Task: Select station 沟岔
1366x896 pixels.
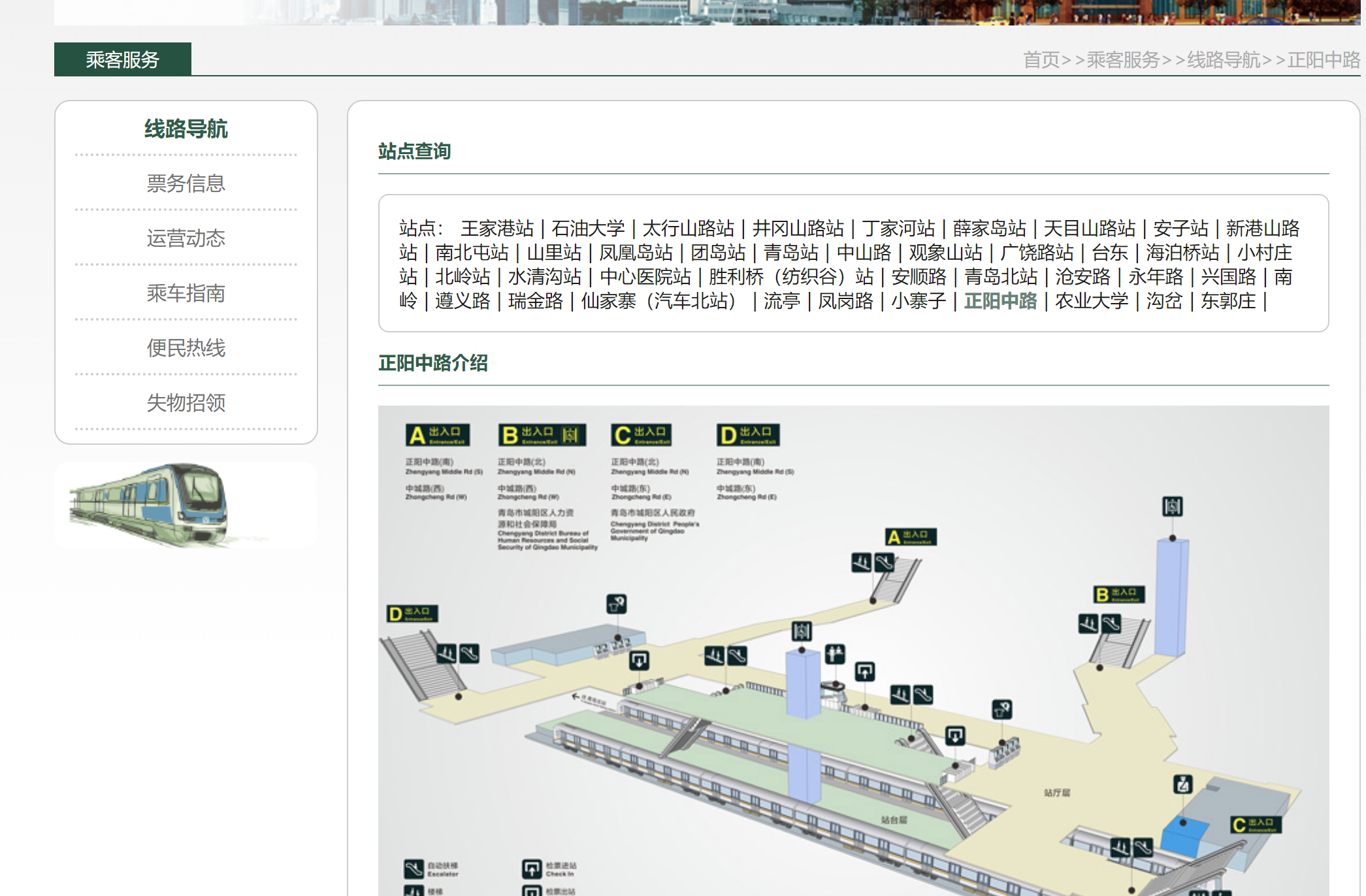Action: [1165, 301]
